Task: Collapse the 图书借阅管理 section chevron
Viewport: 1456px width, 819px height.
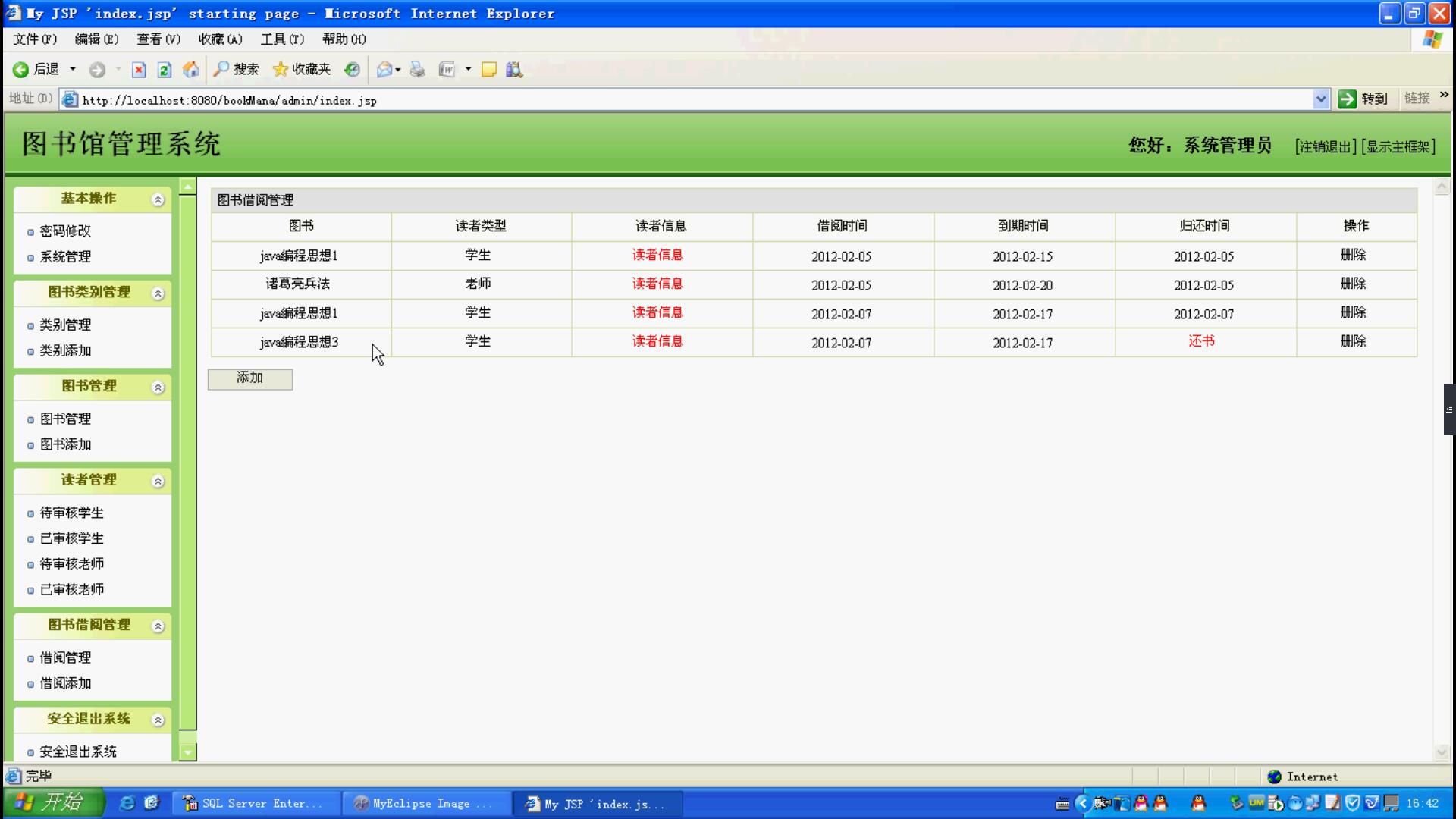Action: pyautogui.click(x=158, y=626)
